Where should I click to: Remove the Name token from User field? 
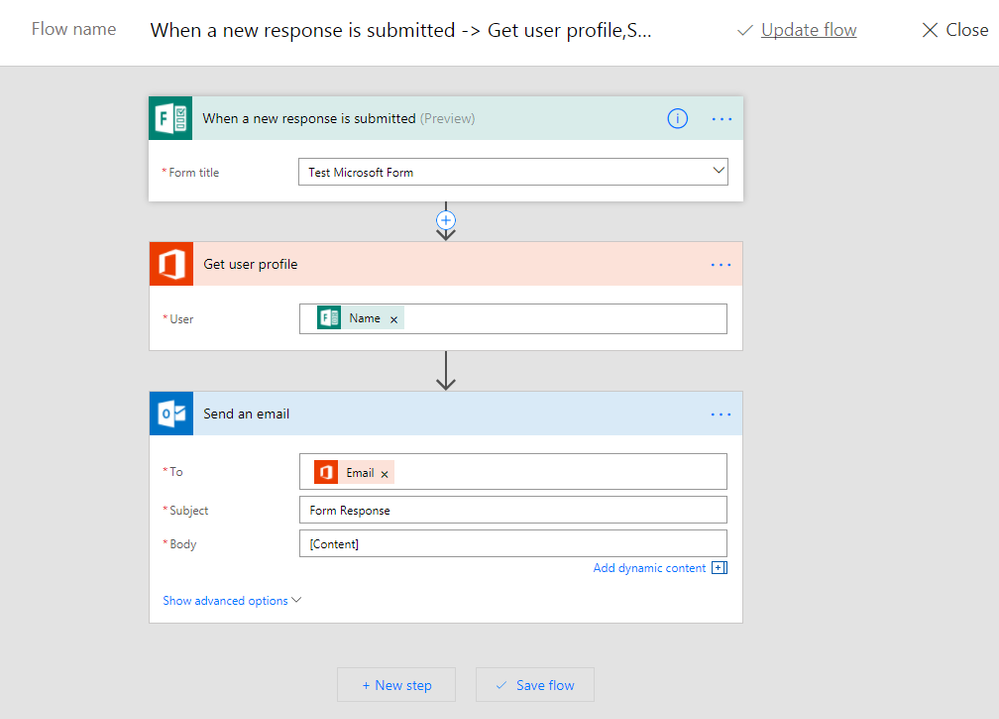point(394,320)
